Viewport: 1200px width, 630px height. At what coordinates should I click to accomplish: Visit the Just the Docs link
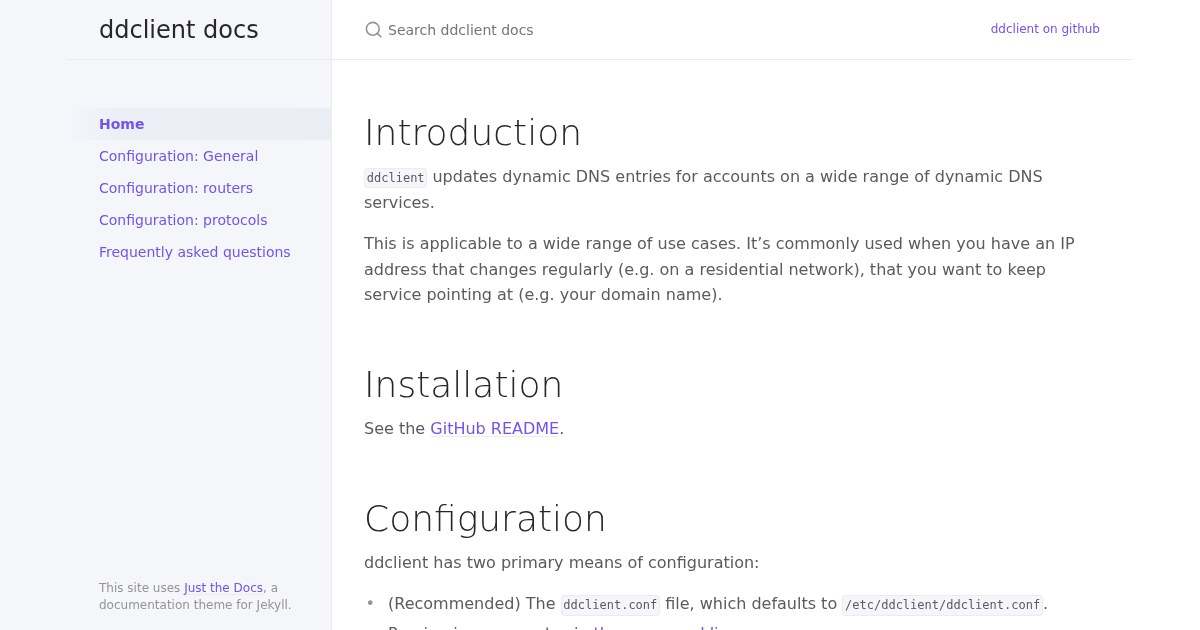click(x=223, y=588)
